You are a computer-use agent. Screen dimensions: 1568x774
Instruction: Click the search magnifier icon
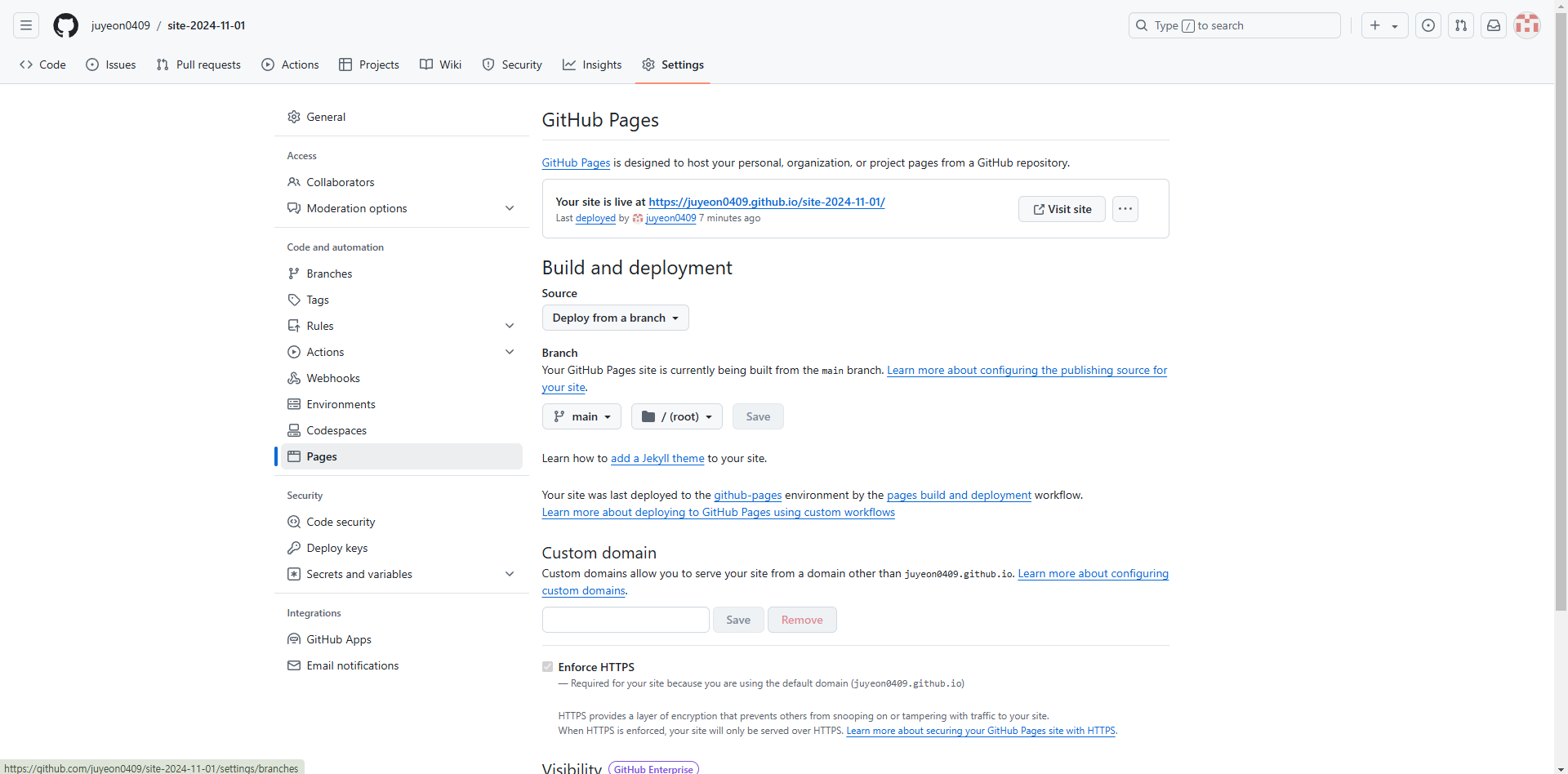coord(1142,25)
